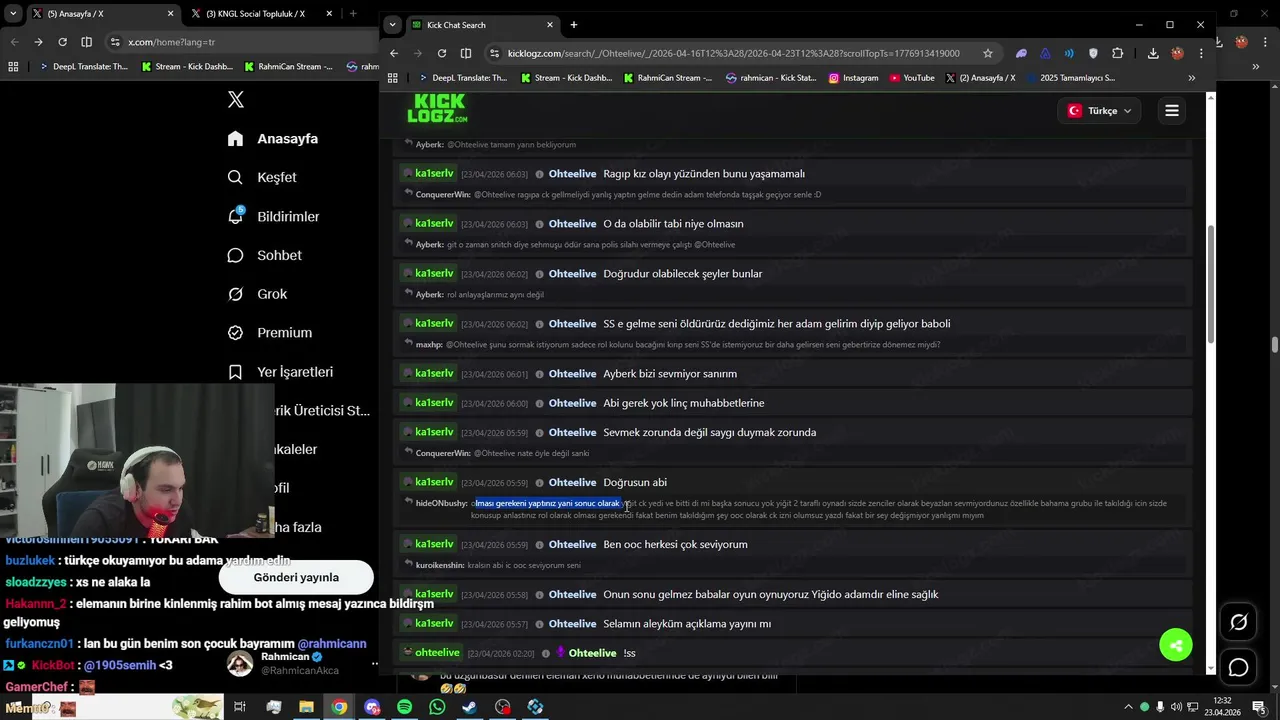Open a new tab next to Kick Chat Search
The image size is (1280, 720).
point(574,25)
